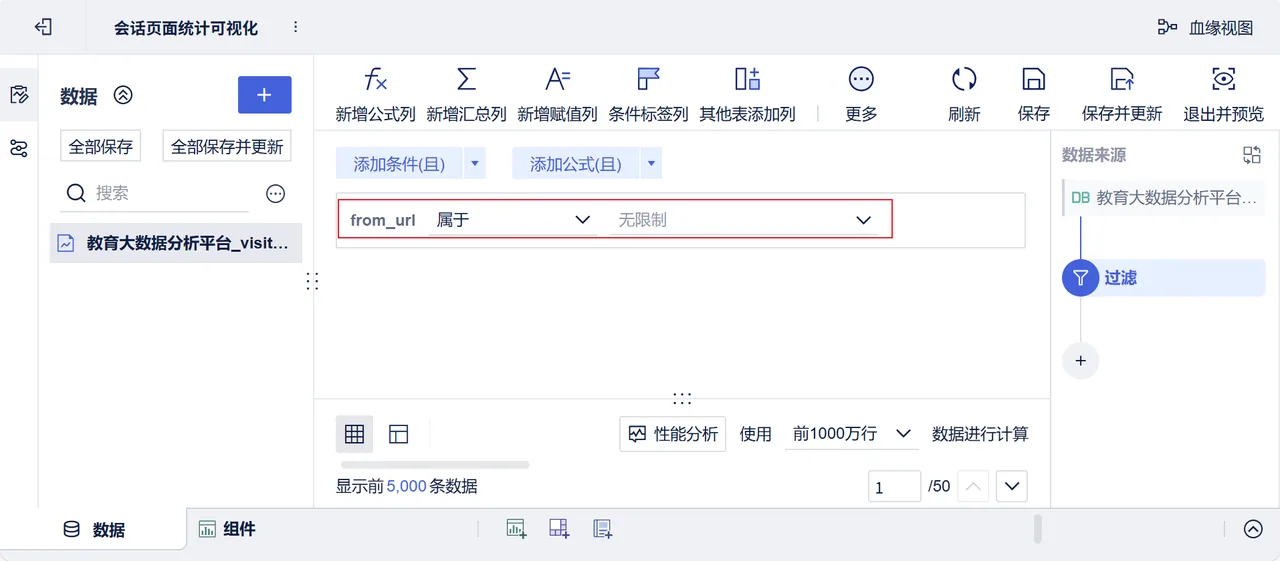
Task: Open the more options circle beside search
Action: click(276, 194)
